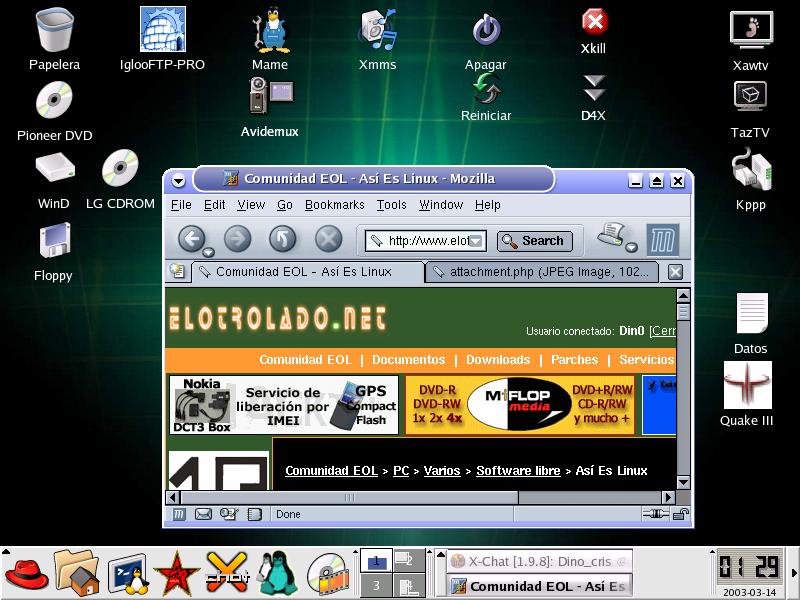
Task: Click the Mozilla Stop button
Action: tap(329, 238)
